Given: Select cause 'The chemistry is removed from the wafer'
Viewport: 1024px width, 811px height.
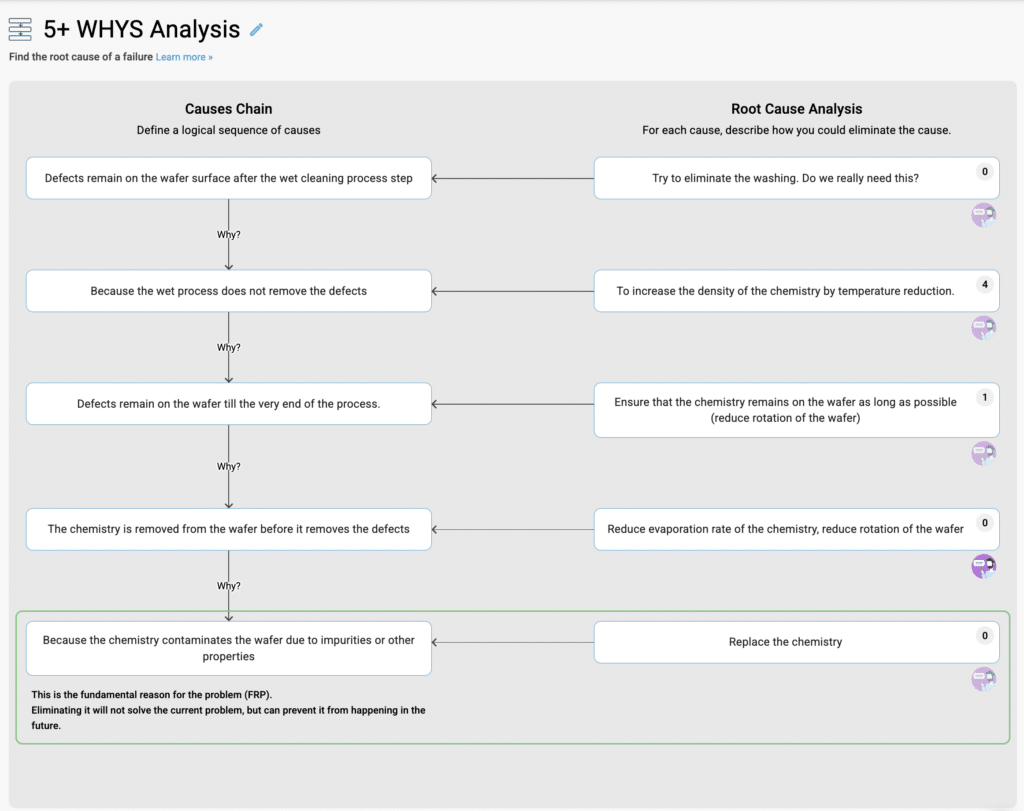Looking at the screenshot, I should (229, 530).
